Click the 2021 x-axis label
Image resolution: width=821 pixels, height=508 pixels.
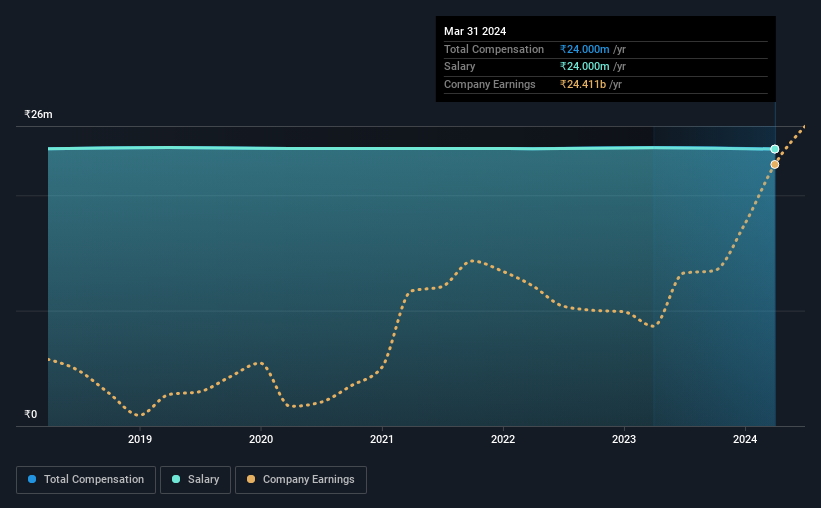pos(382,439)
